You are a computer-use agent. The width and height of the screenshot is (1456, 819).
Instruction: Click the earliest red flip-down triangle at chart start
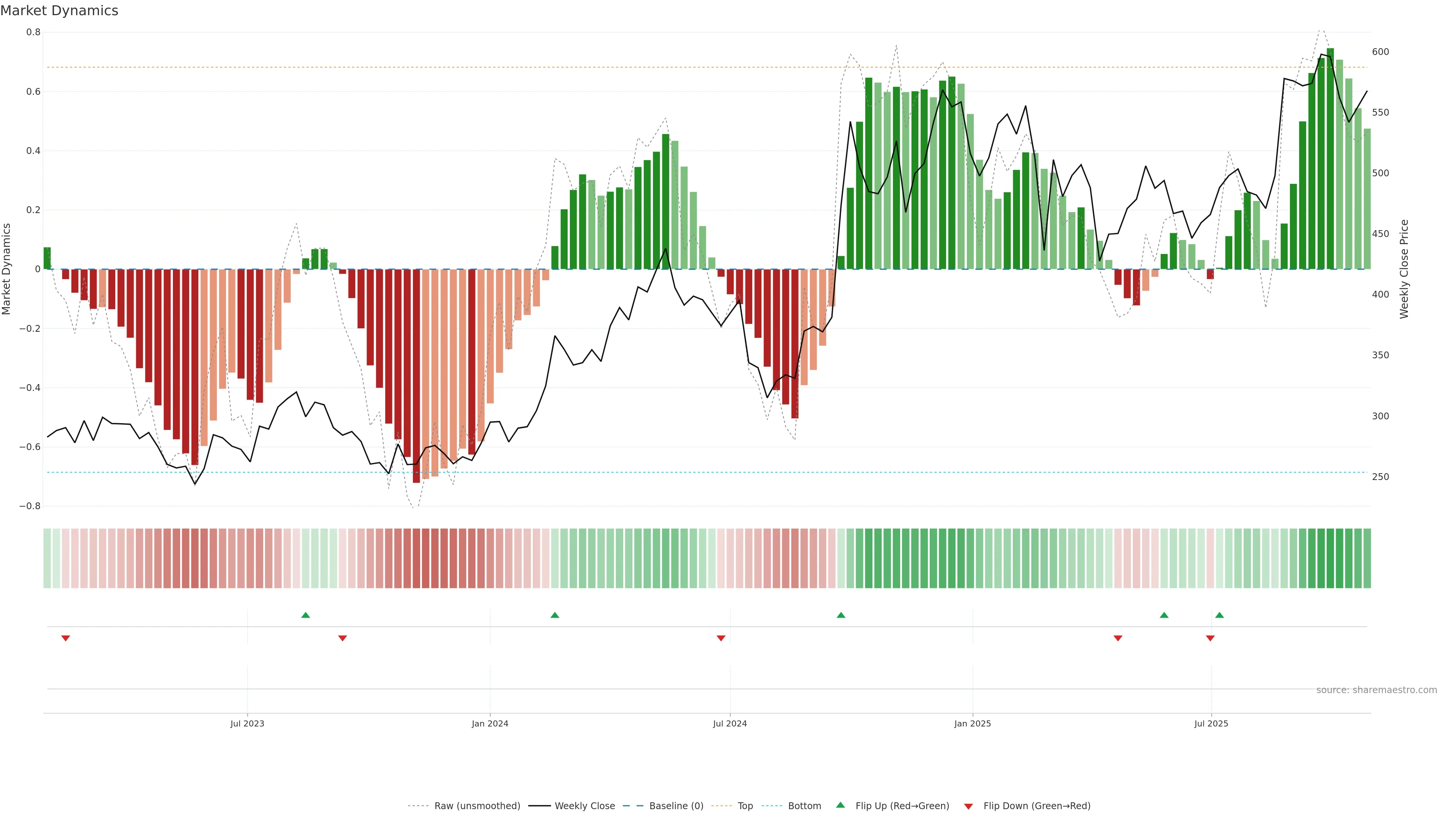pyautogui.click(x=66, y=638)
